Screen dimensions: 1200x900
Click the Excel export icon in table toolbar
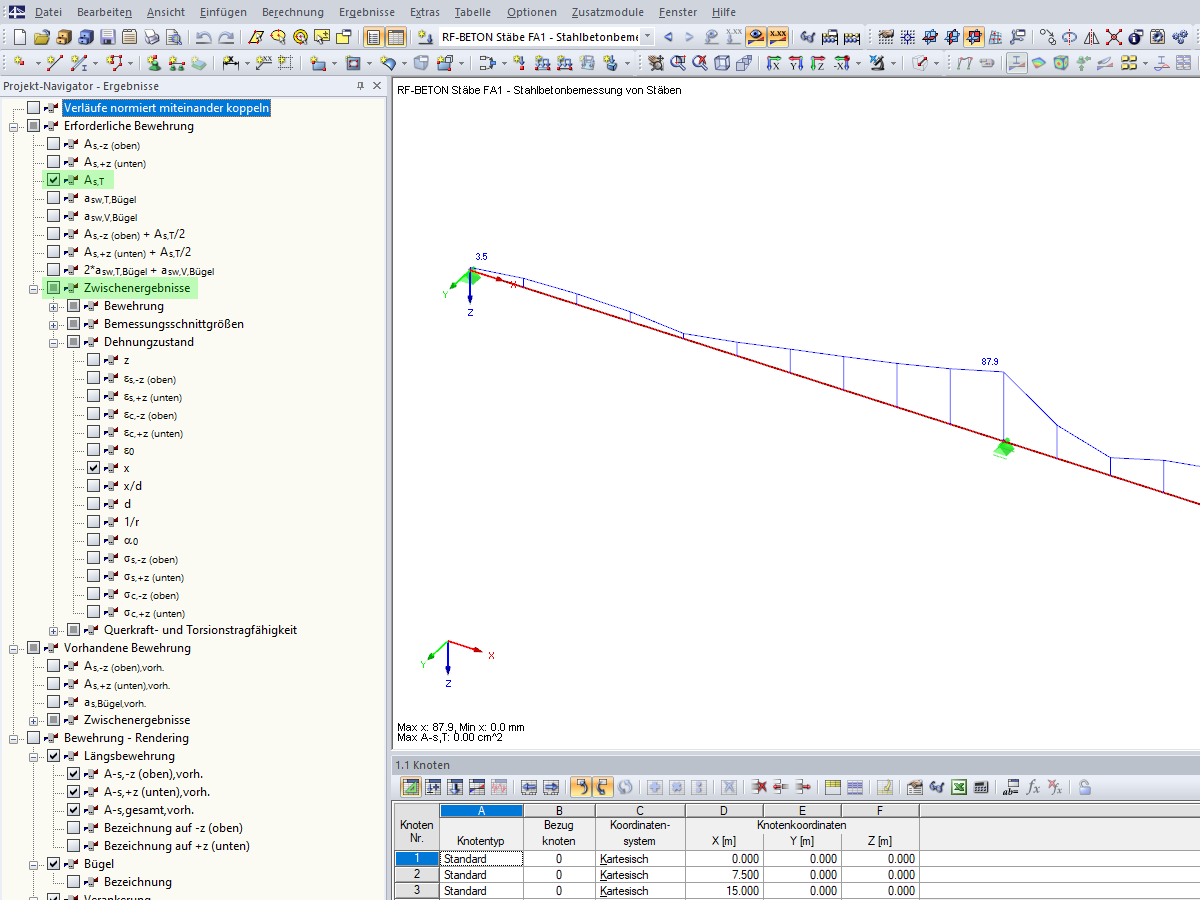[x=959, y=787]
